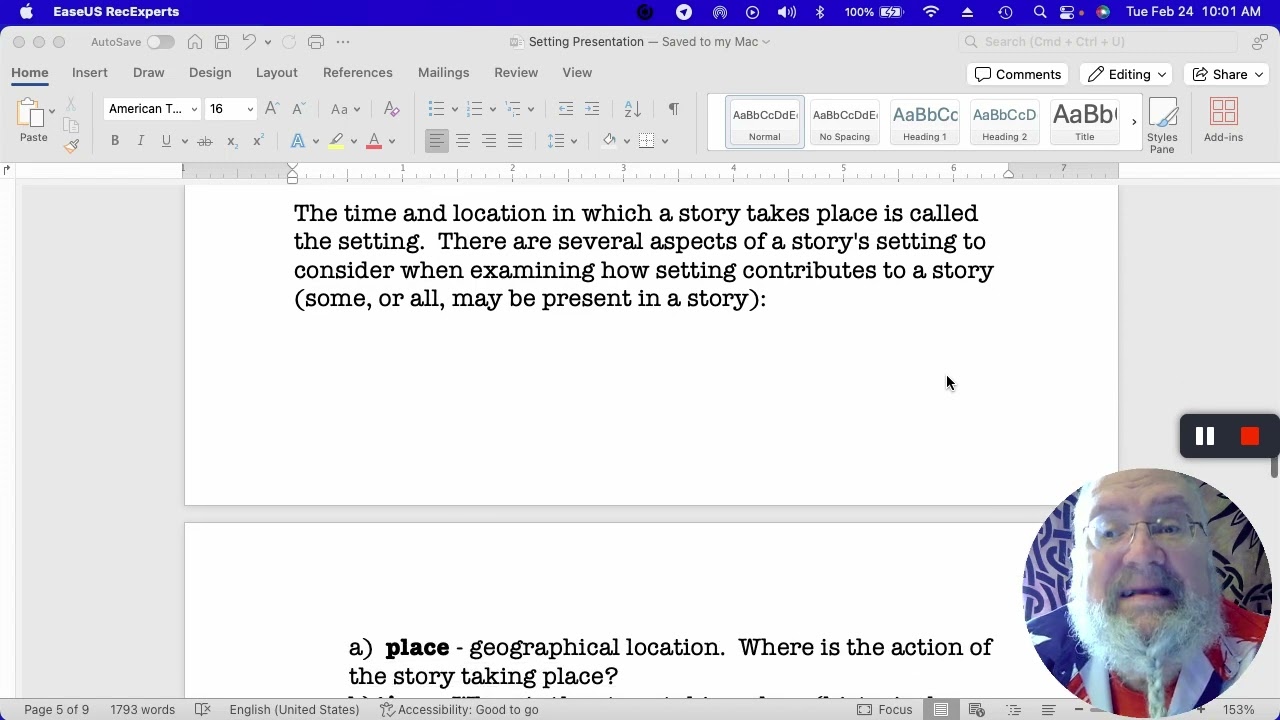Increase font size with larger A

click(x=272, y=109)
